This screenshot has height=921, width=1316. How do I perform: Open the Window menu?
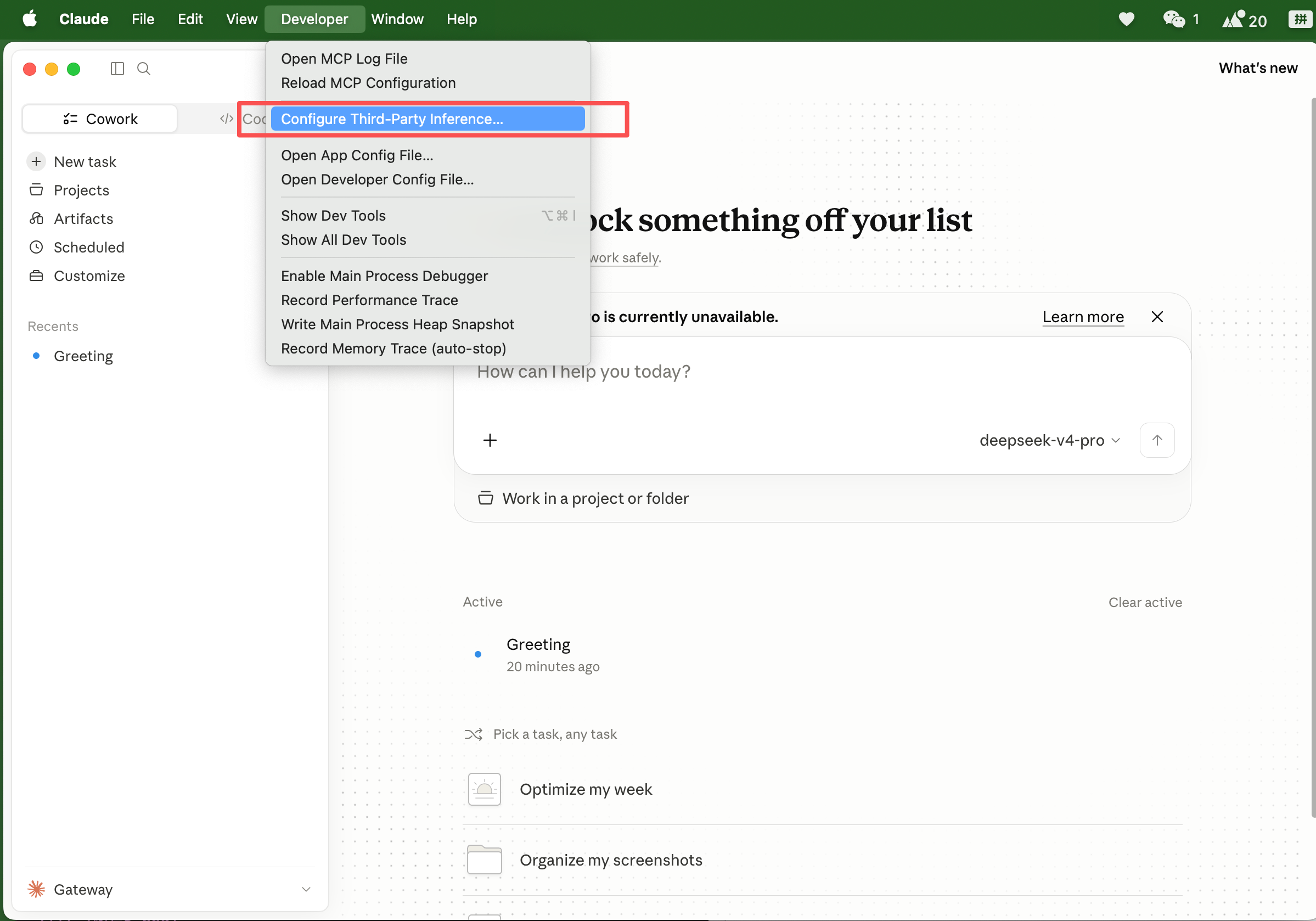tap(397, 19)
